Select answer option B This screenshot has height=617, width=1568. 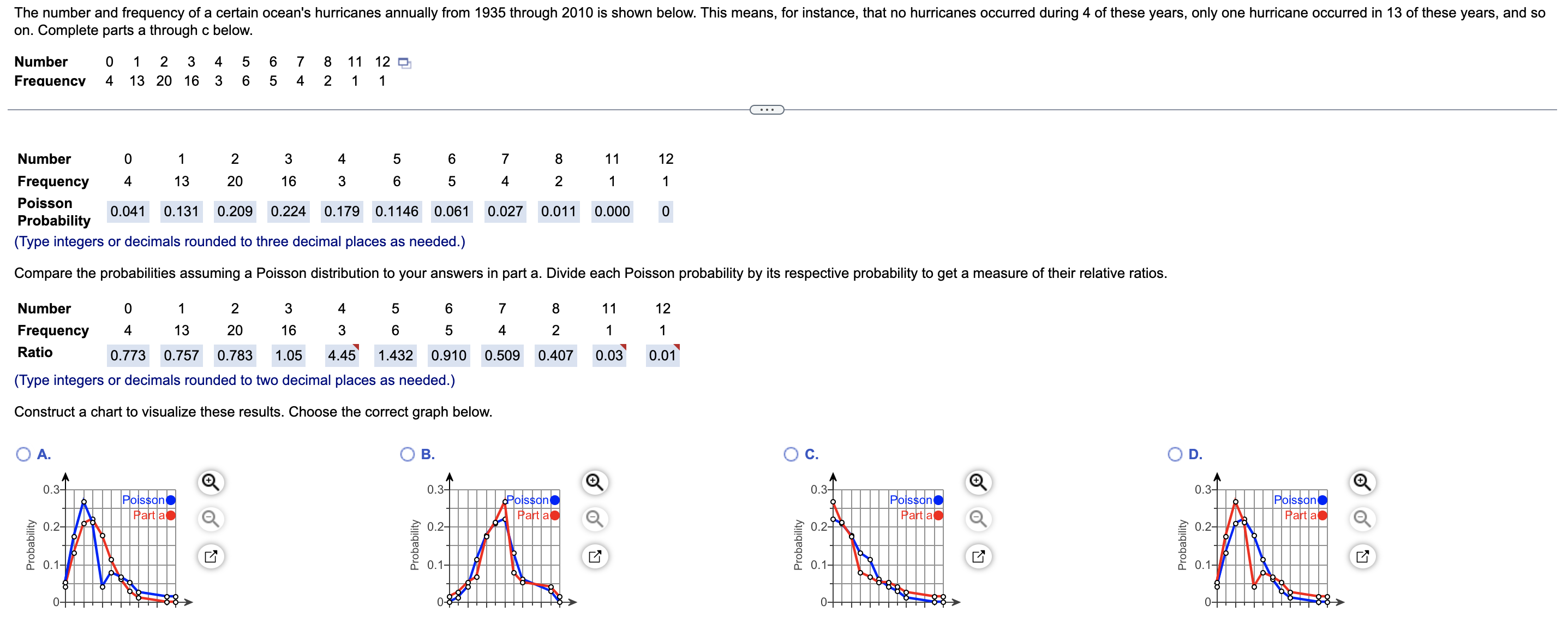pyautogui.click(x=407, y=454)
